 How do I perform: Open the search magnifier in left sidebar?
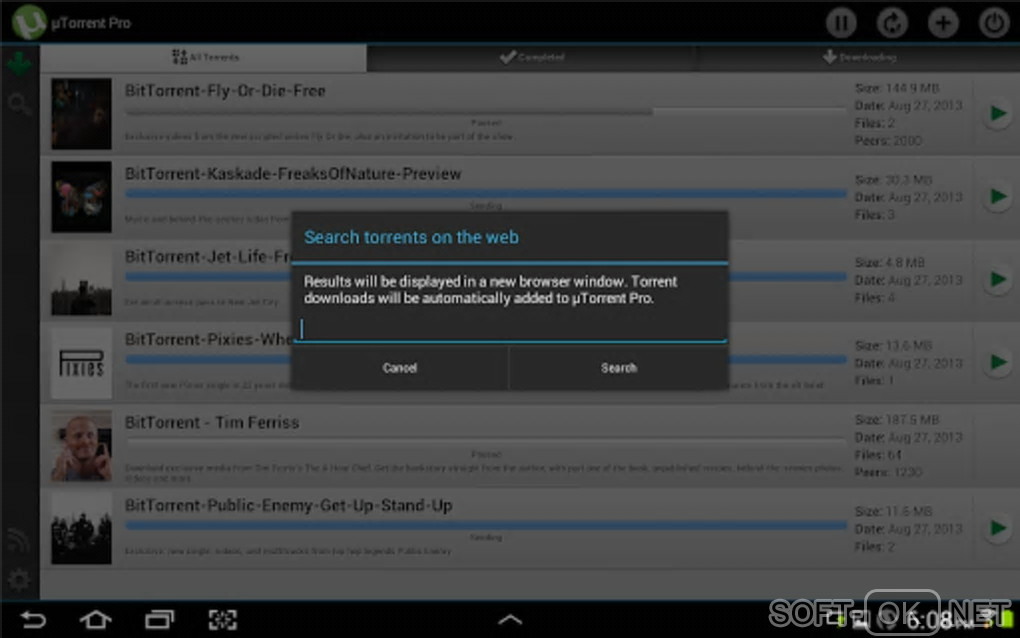tap(18, 103)
